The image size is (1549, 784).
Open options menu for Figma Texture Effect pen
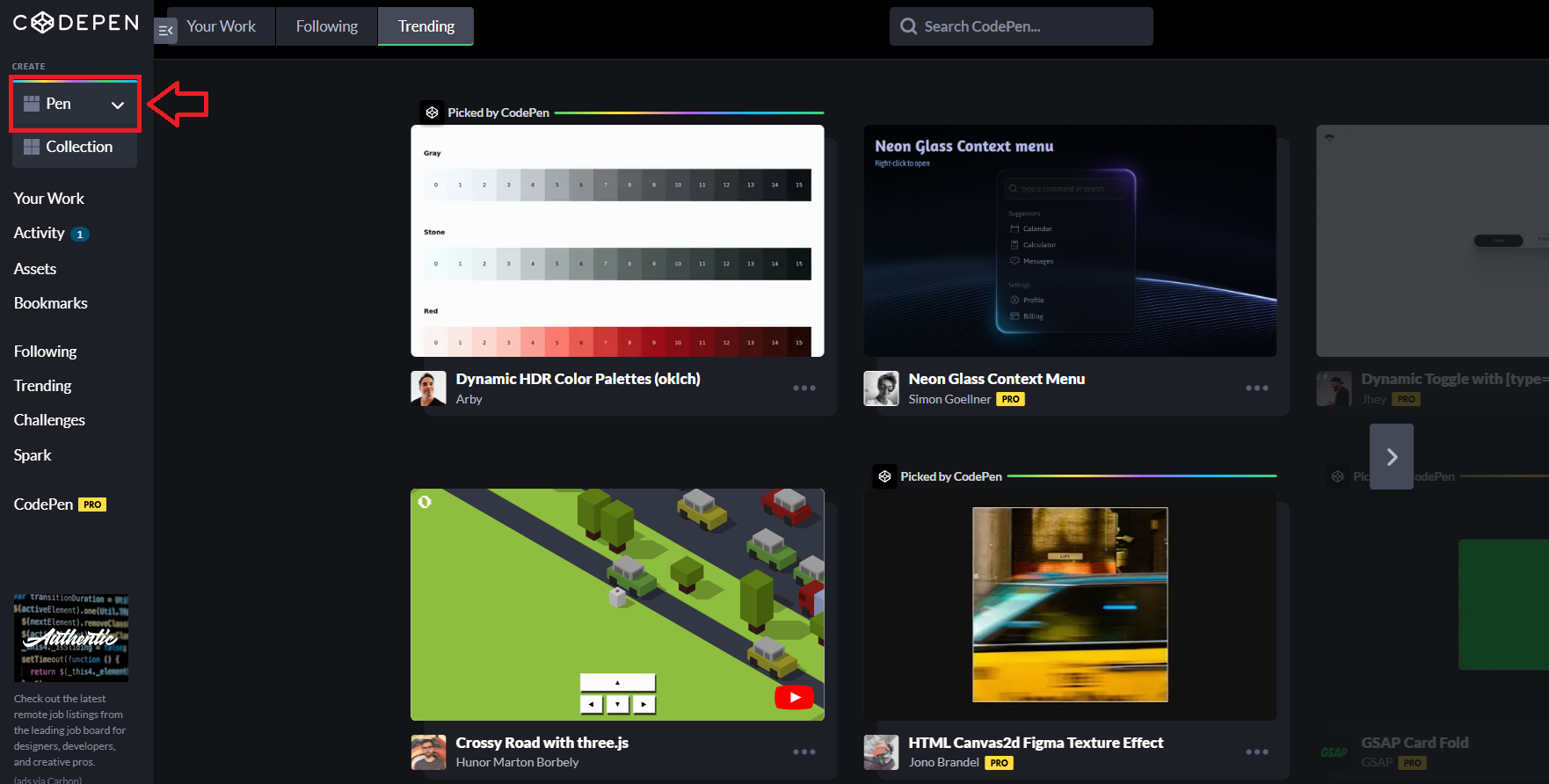(1257, 752)
